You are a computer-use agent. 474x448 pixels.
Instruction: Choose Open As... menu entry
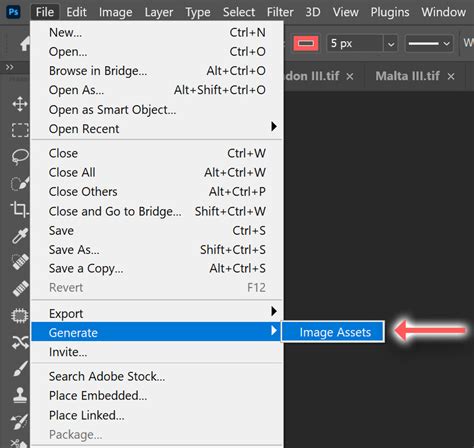tap(157, 90)
